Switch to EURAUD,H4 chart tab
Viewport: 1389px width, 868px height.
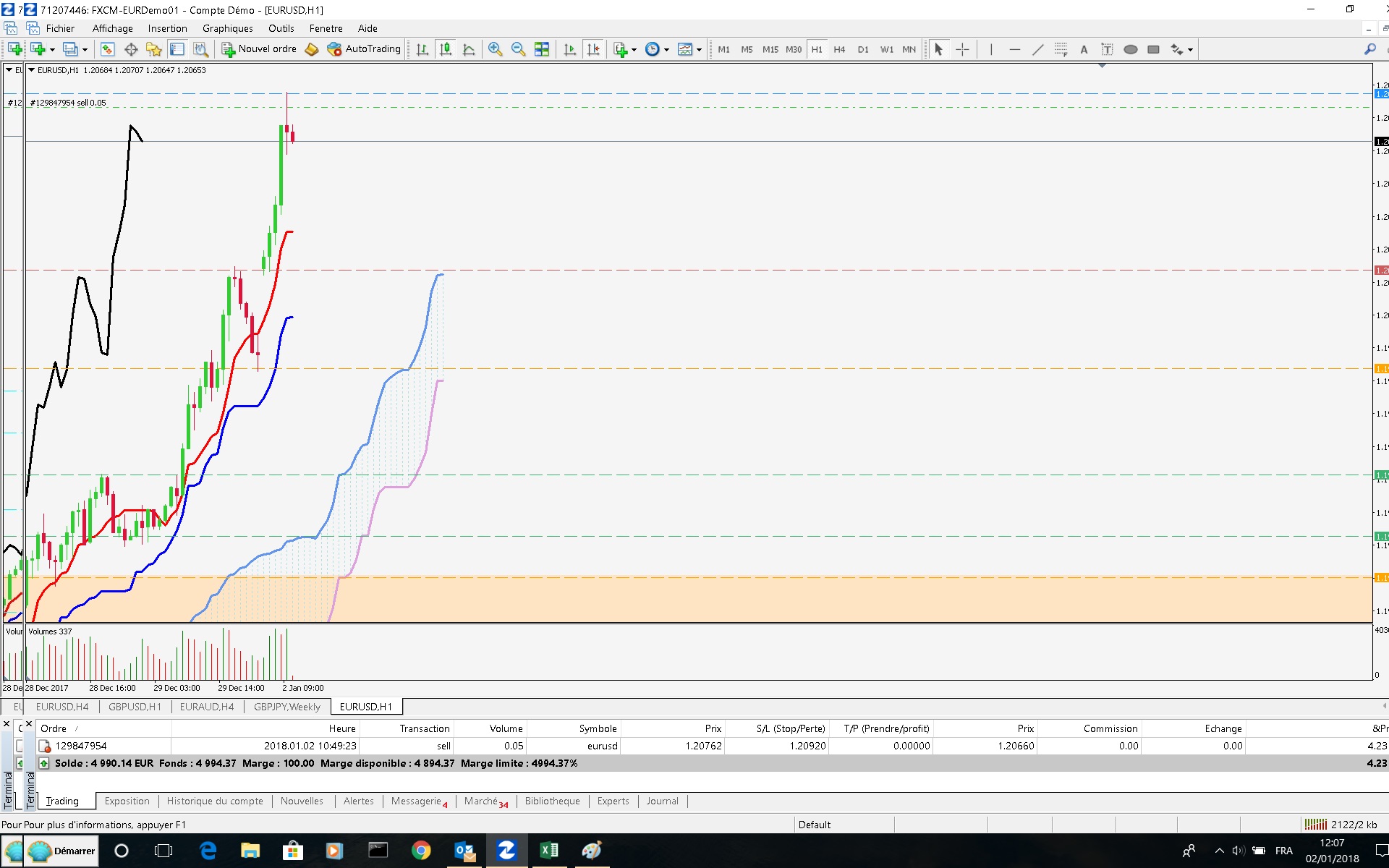pos(207,707)
